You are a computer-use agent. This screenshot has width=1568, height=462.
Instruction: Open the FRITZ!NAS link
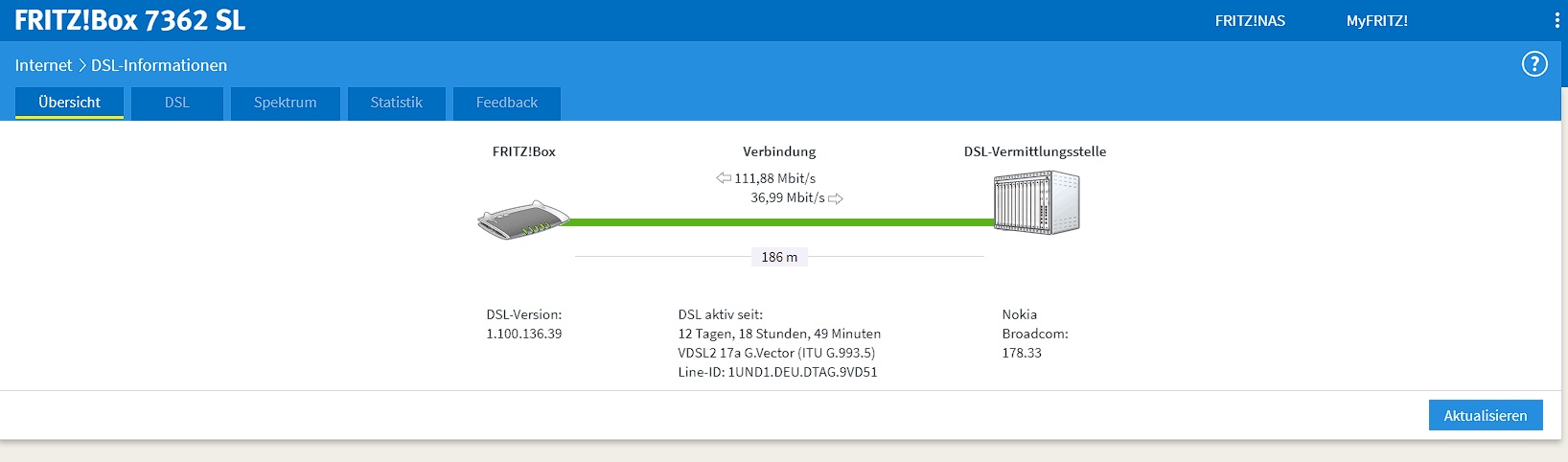pos(1250,21)
